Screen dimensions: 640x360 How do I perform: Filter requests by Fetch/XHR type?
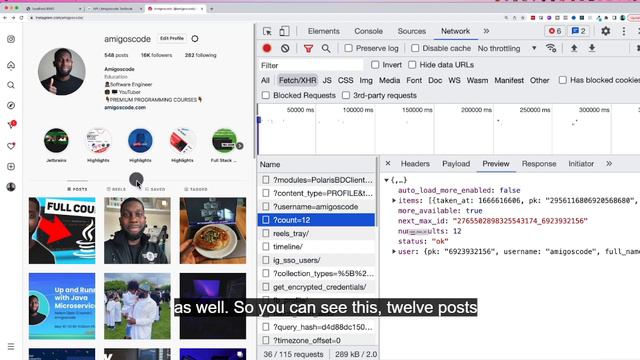coord(297,80)
